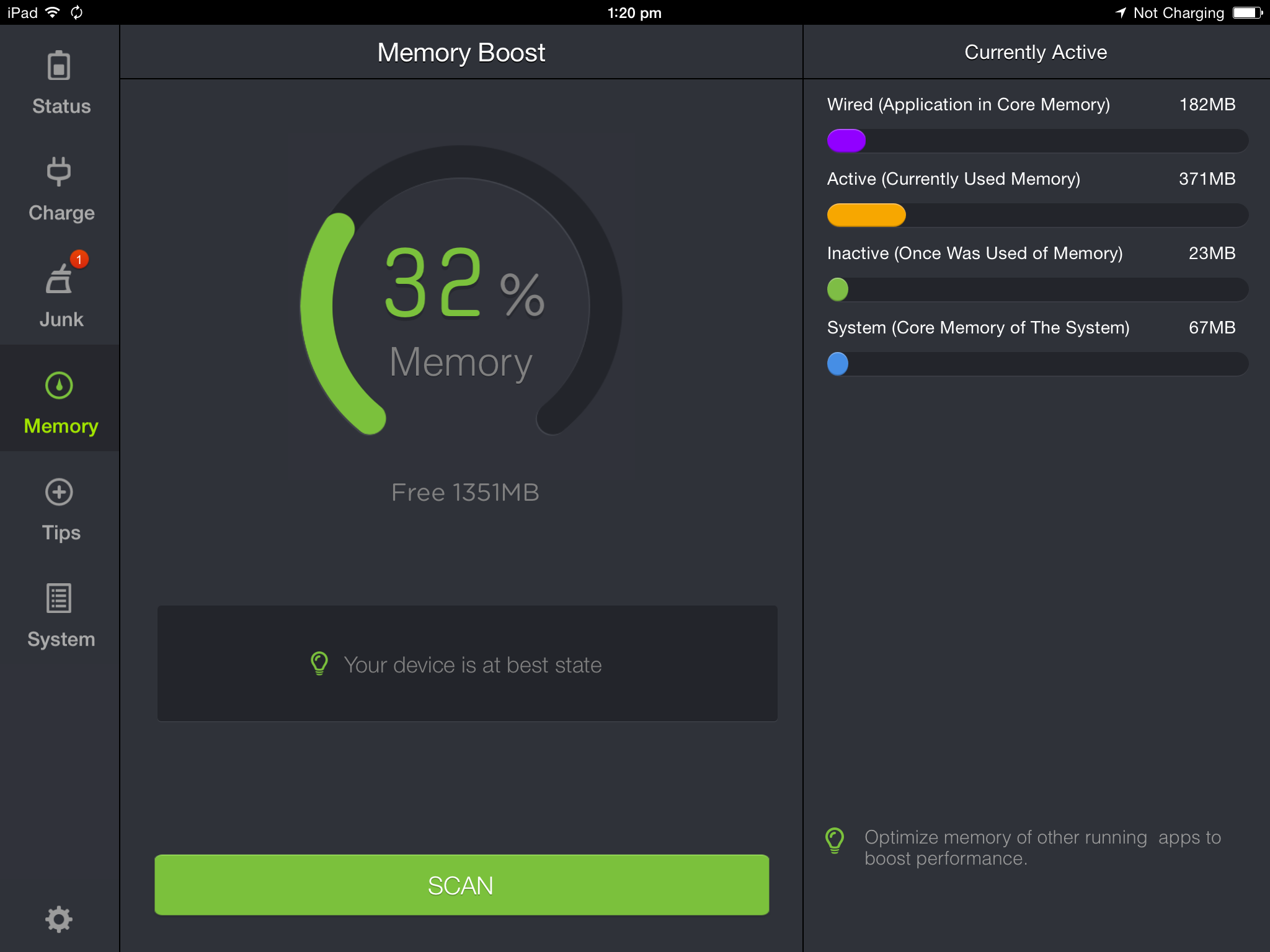This screenshot has width=1270, height=952.
Task: Tap the red Junk notification badge
Action: 79,259
